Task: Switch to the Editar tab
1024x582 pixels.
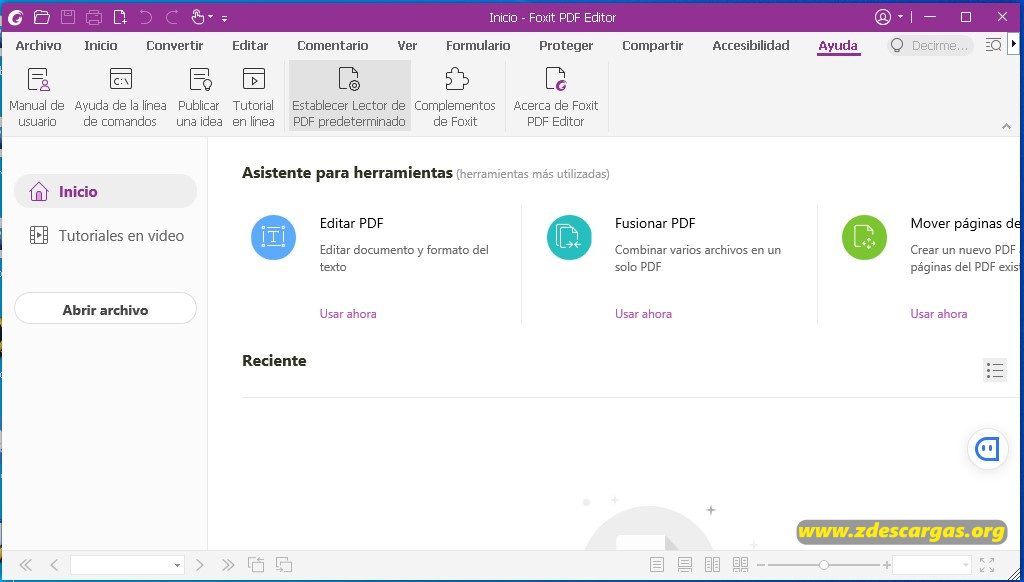Action: (250, 46)
